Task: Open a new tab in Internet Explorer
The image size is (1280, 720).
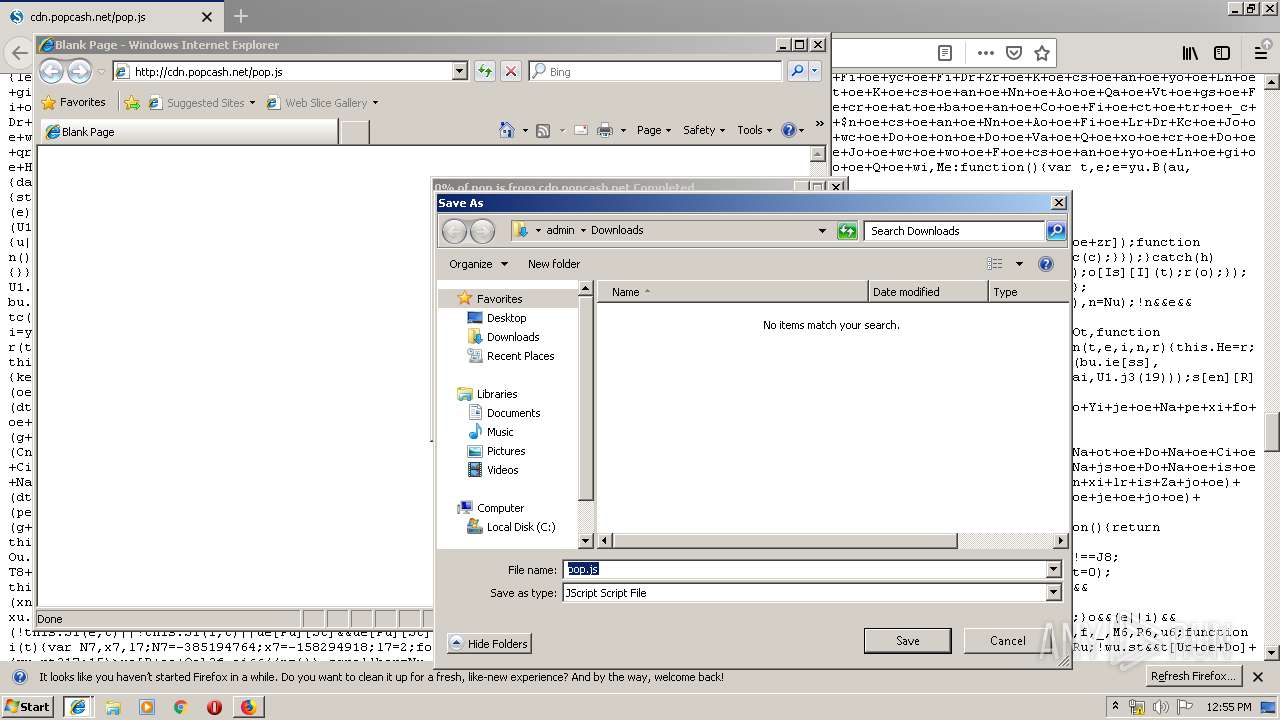Action: pyautogui.click(x=354, y=132)
